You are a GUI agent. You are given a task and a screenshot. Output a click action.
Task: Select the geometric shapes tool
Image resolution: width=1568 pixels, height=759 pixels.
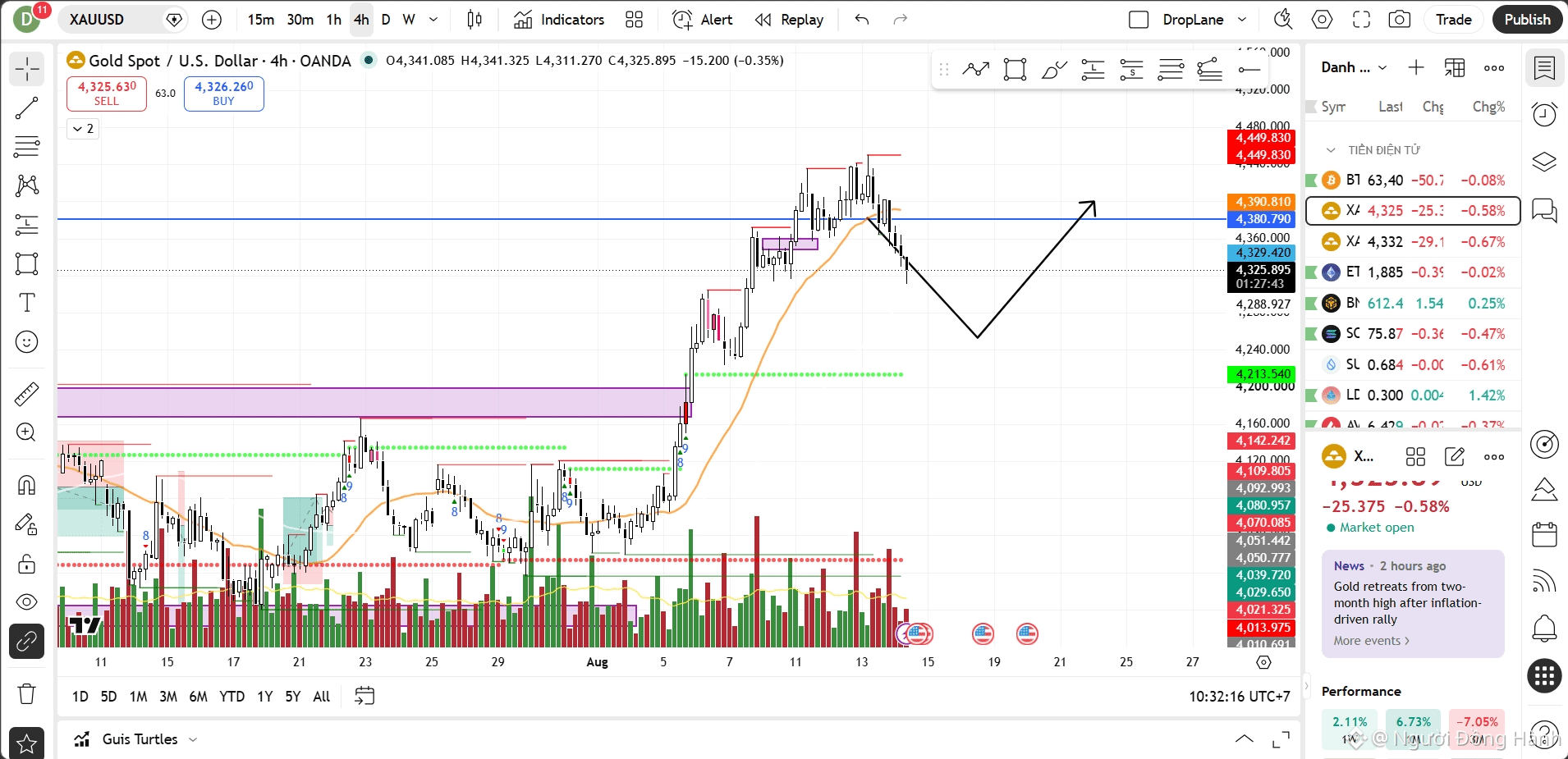click(26, 263)
